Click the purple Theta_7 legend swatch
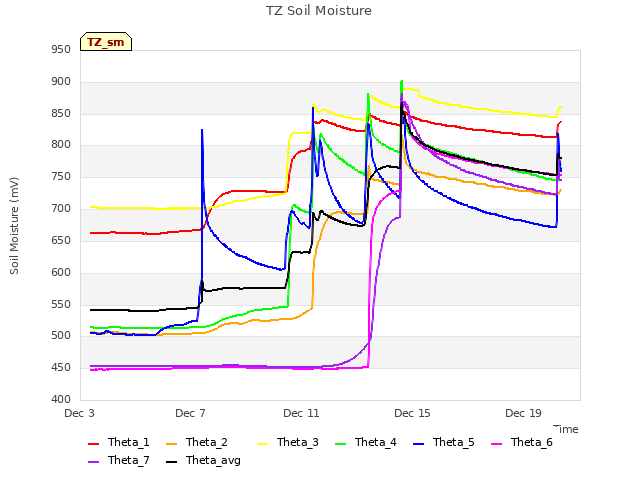The image size is (640, 480). [93, 462]
